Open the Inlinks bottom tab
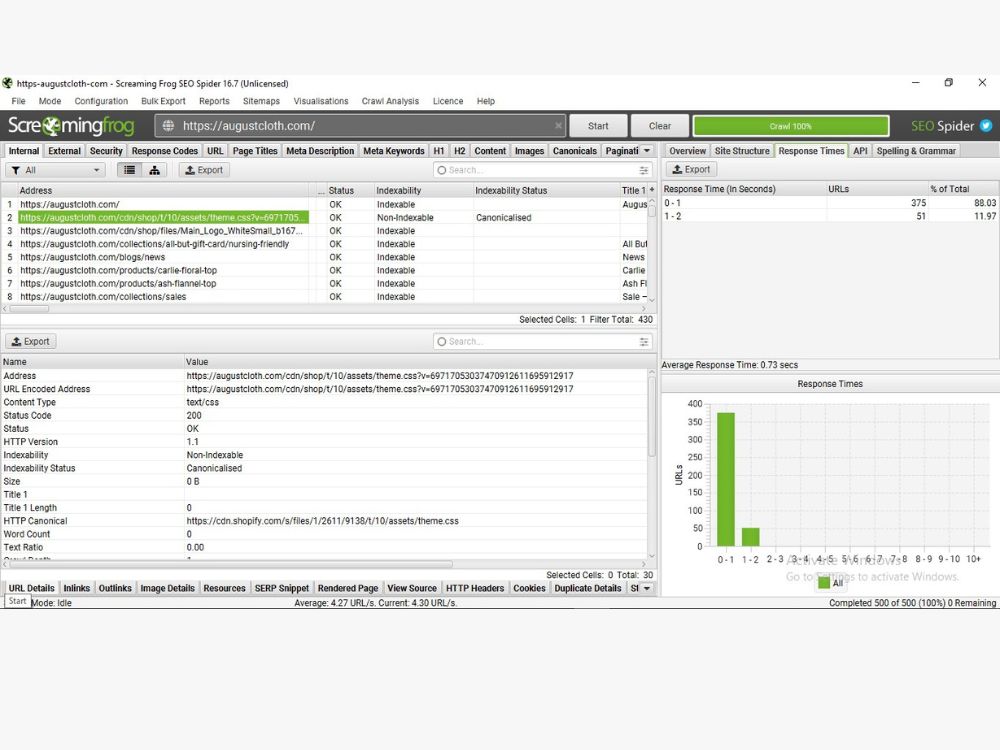The width and height of the screenshot is (1000, 750). pos(77,588)
